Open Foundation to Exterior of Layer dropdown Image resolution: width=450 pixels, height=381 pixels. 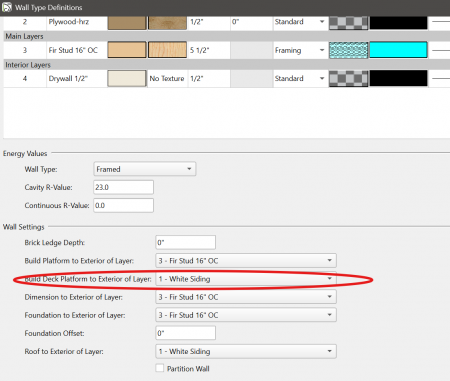246,315
